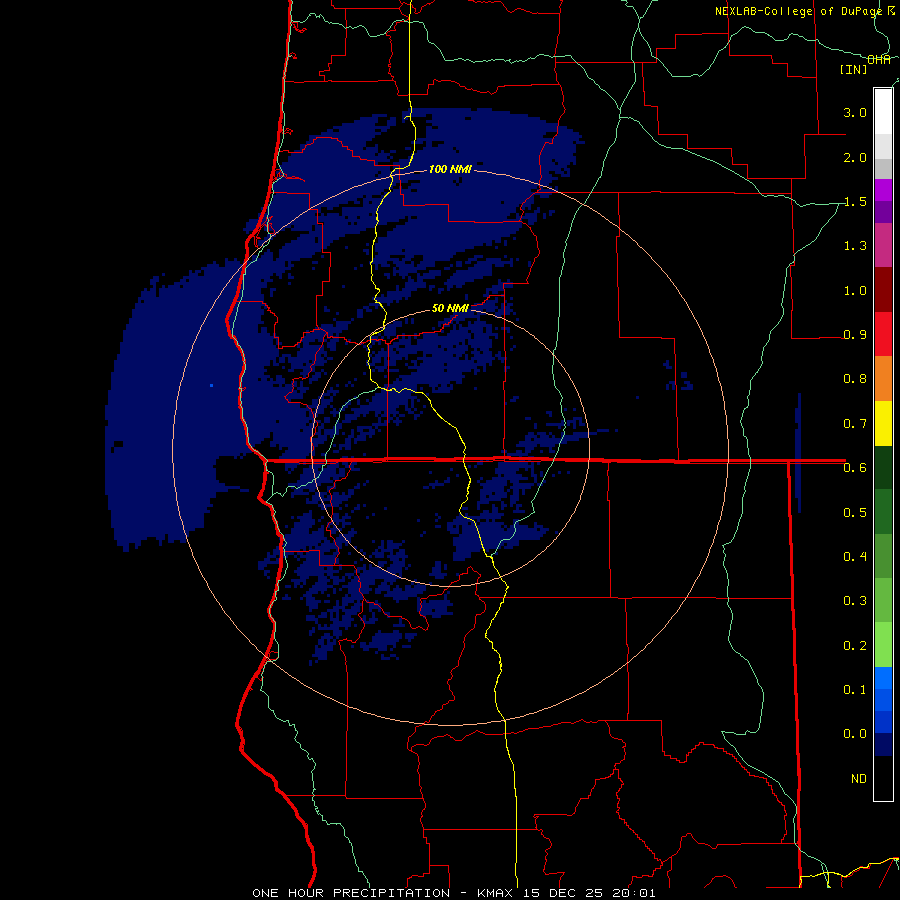Click the "0.7" scale label

tap(855, 424)
